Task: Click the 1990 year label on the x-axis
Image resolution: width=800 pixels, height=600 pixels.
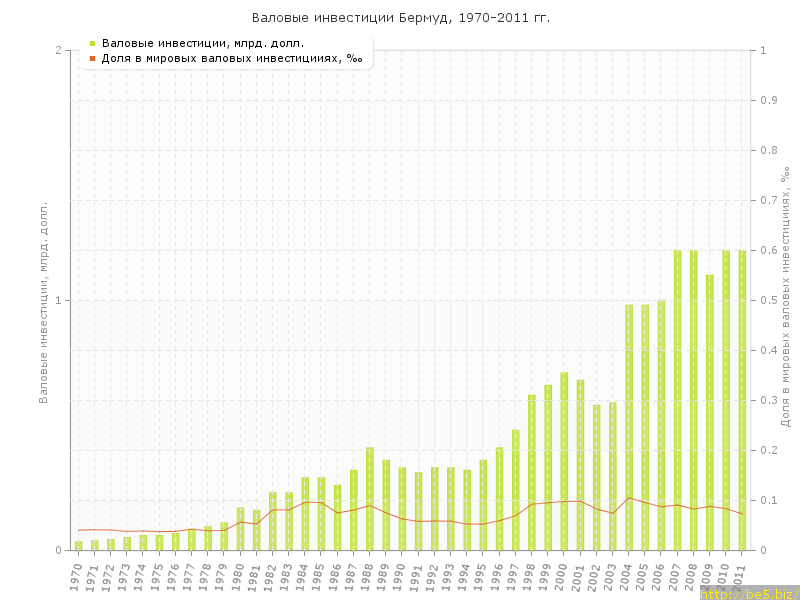Action: (x=400, y=576)
